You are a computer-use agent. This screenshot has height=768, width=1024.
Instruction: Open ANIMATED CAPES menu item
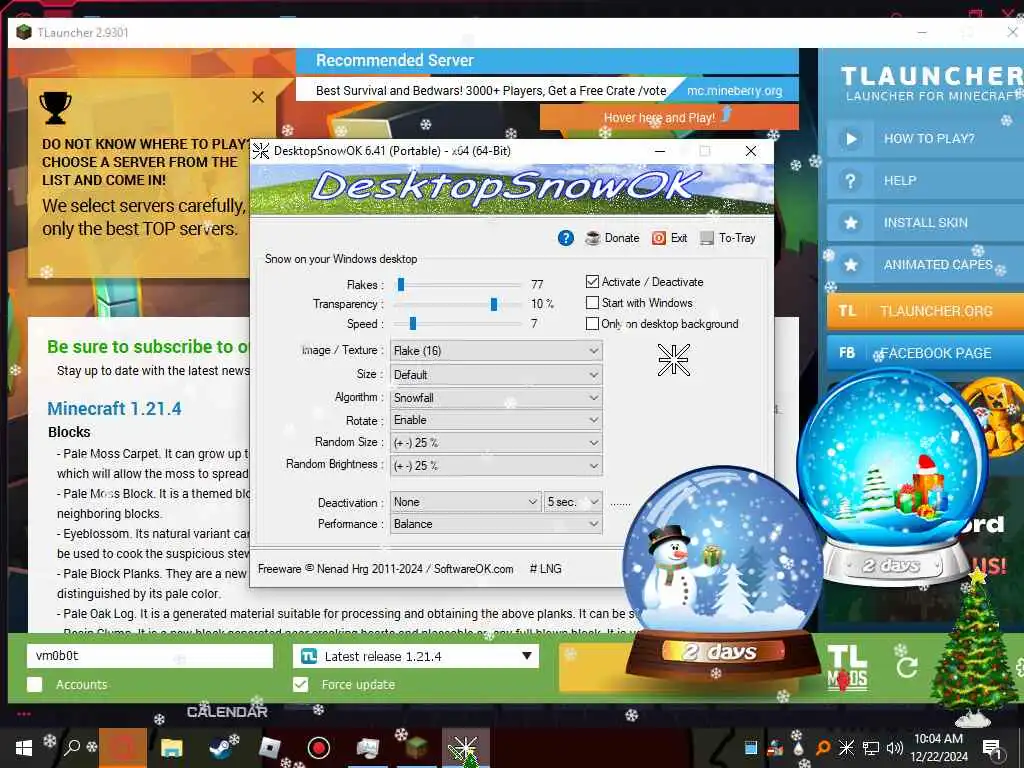click(x=925, y=264)
